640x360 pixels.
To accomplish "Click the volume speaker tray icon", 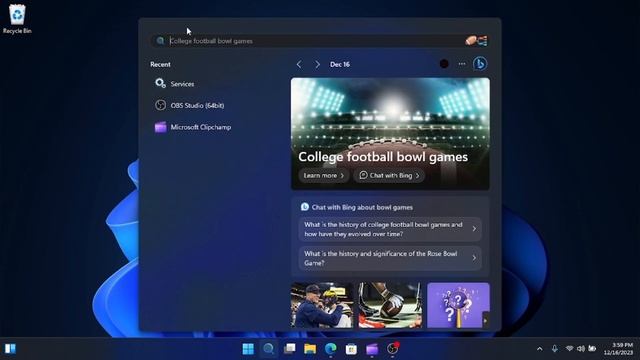I will [580, 349].
